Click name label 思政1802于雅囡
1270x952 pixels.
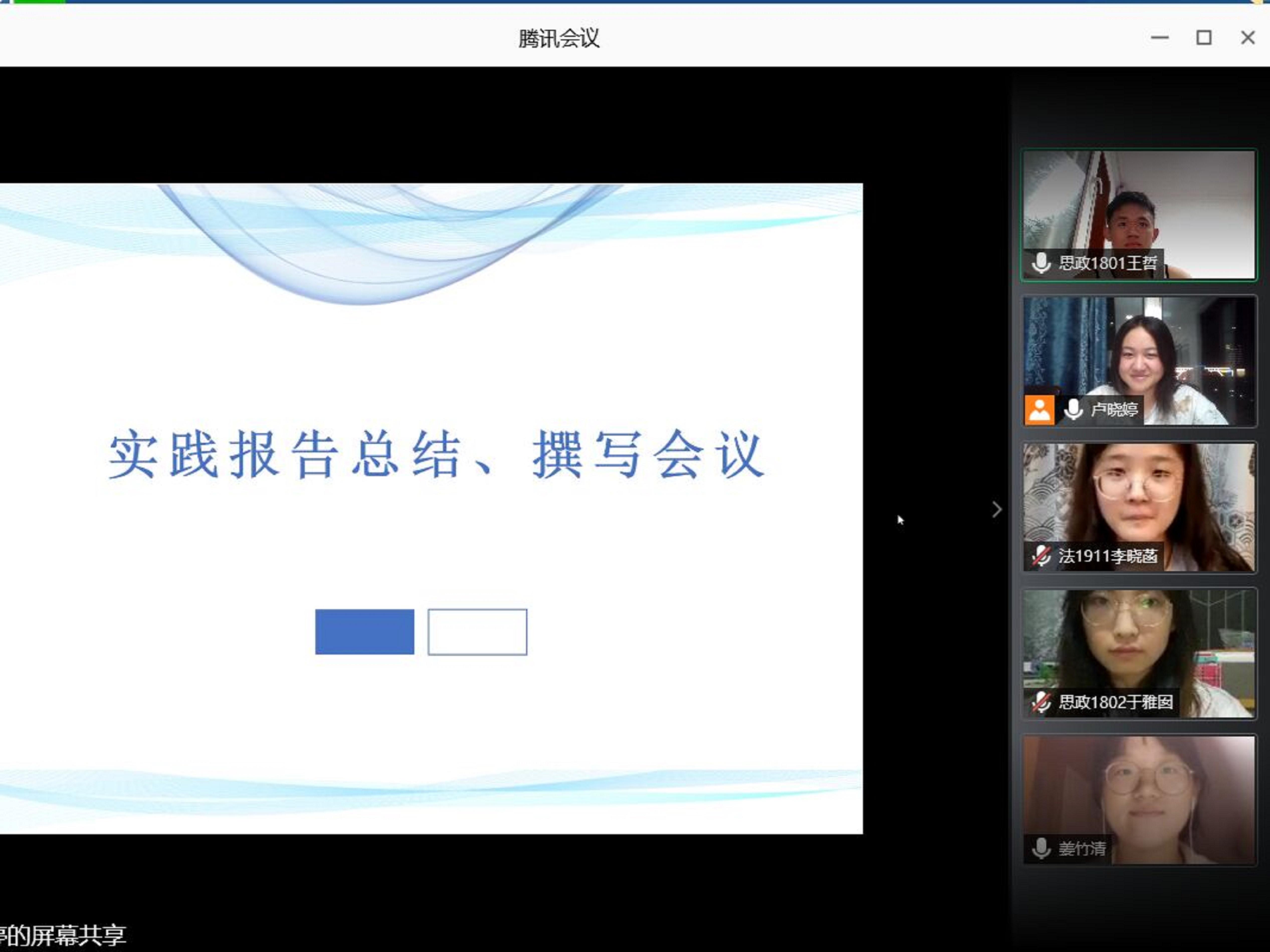[1116, 702]
